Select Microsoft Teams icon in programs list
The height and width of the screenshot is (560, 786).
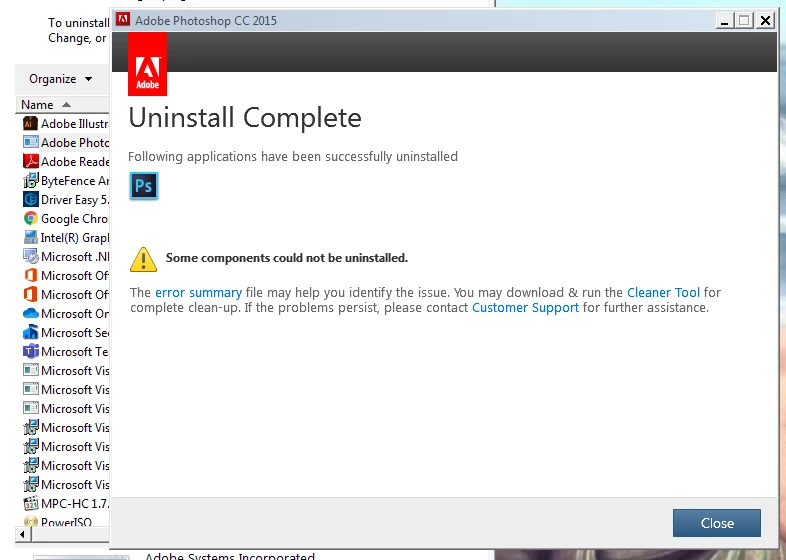[x=31, y=351]
